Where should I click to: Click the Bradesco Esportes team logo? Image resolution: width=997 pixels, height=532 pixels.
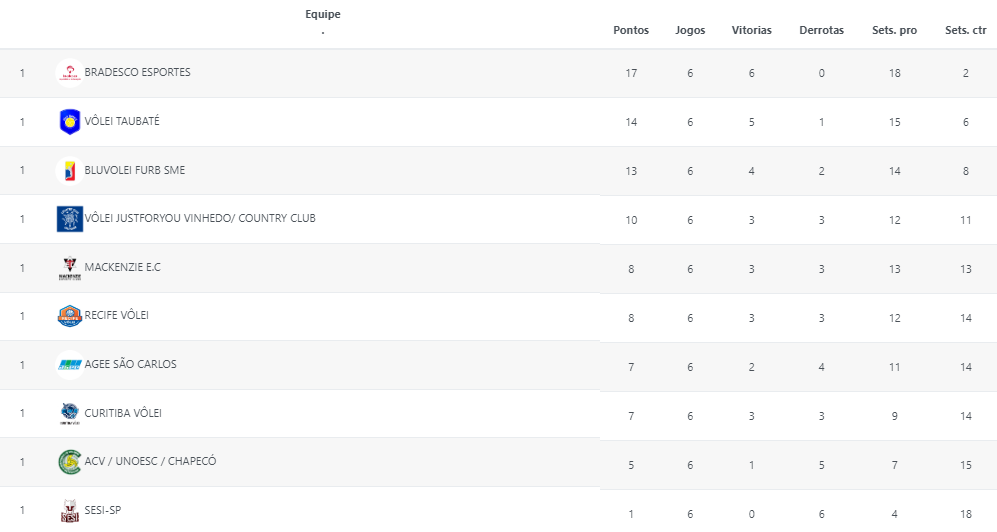pyautogui.click(x=69, y=73)
